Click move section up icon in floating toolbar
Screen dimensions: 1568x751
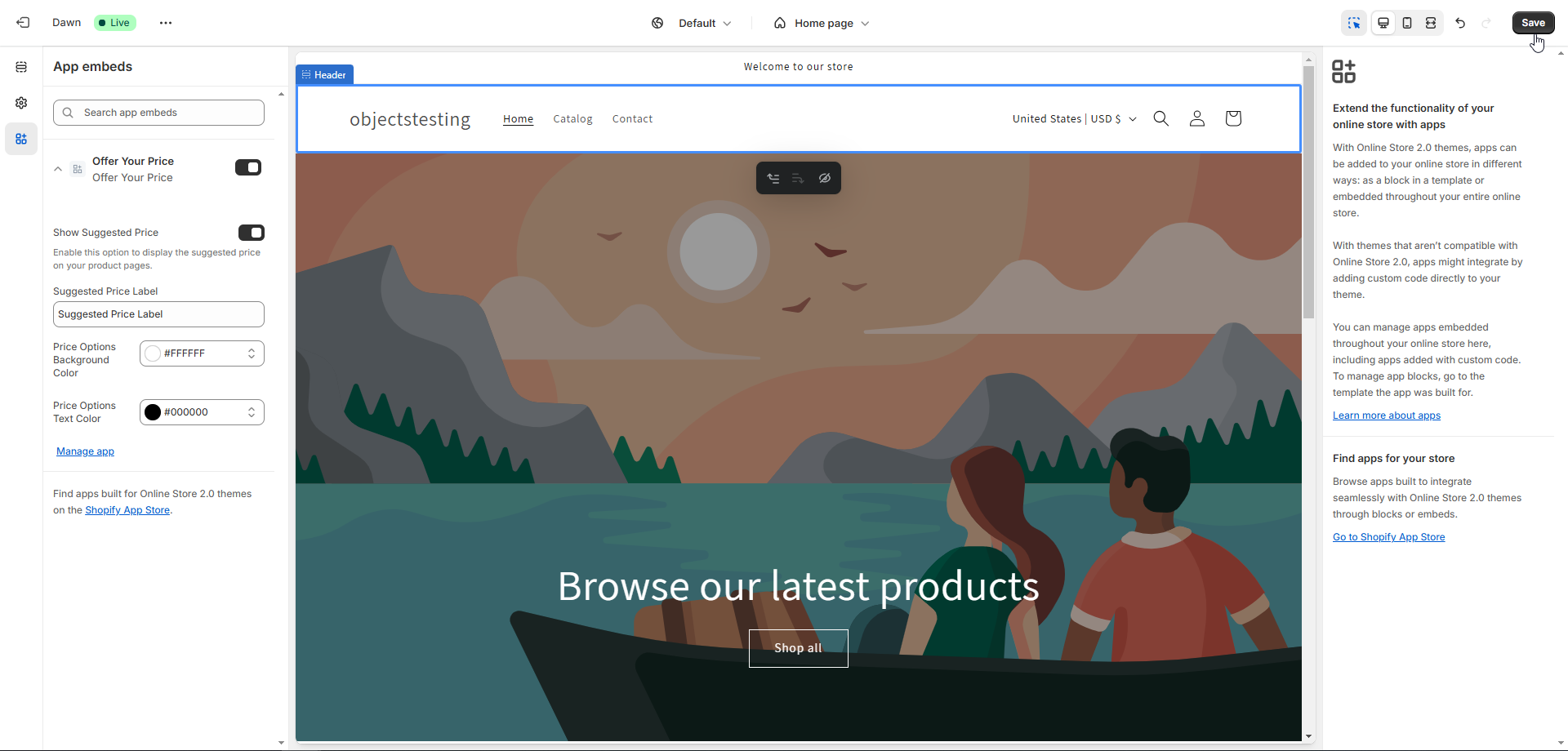pos(773,178)
